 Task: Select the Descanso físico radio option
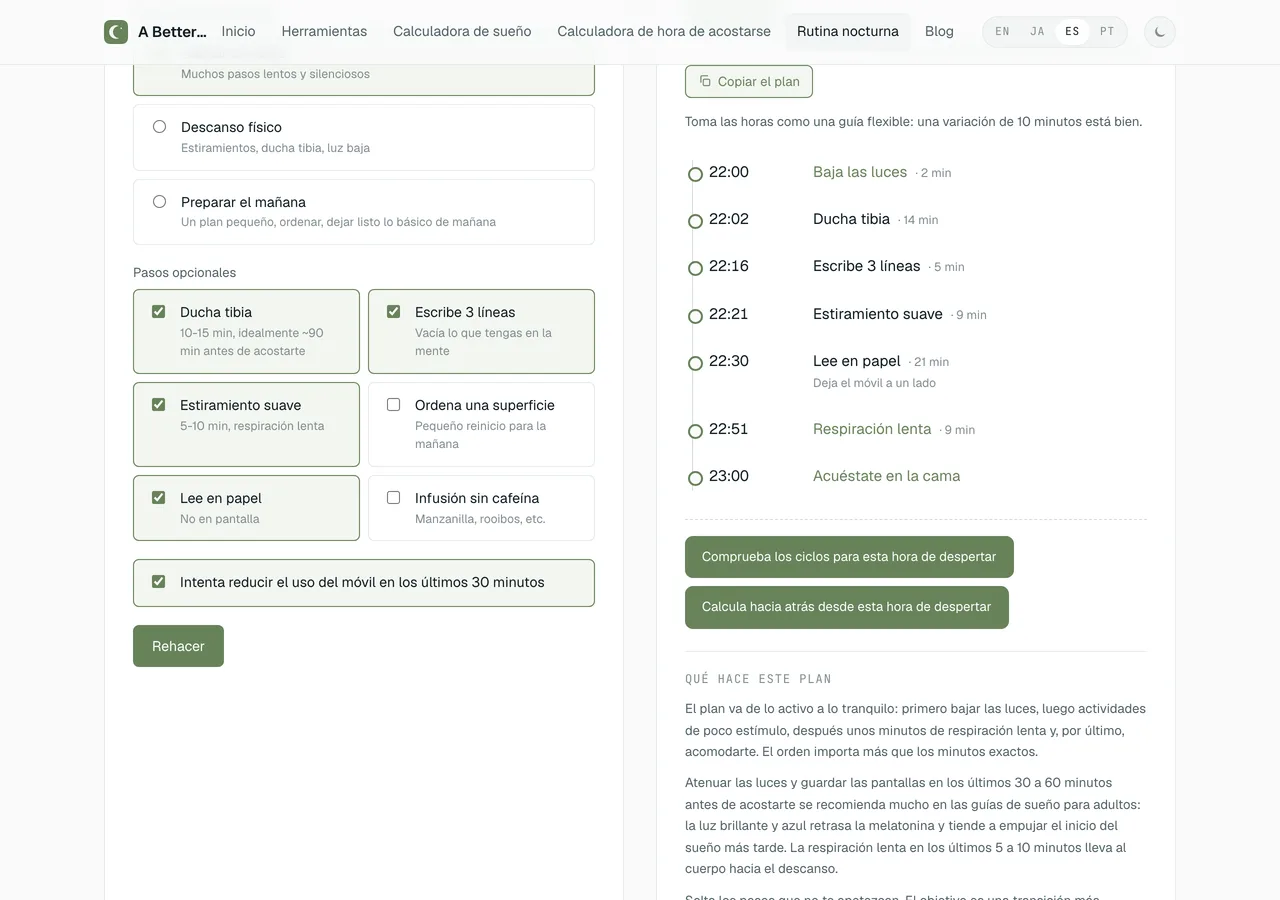159,127
